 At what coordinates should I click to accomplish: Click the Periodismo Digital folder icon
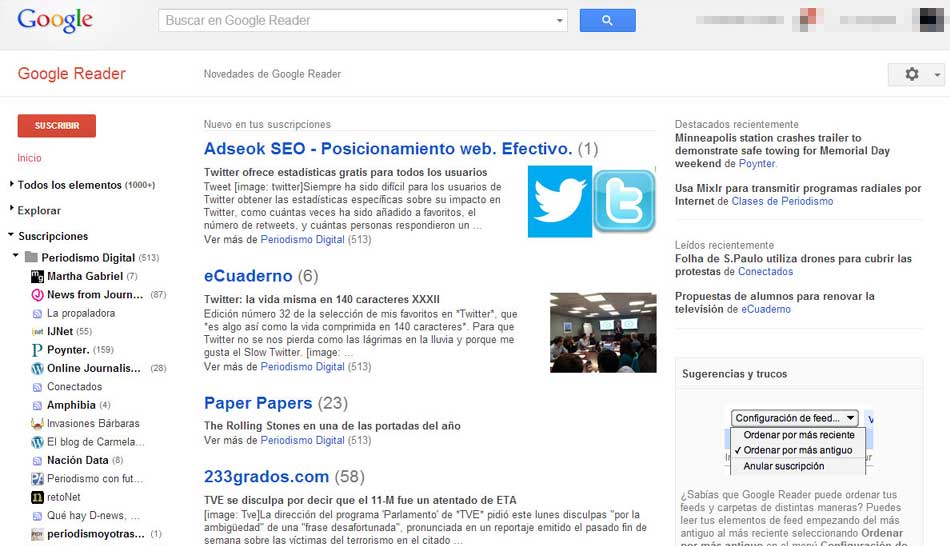pyautogui.click(x=31, y=258)
